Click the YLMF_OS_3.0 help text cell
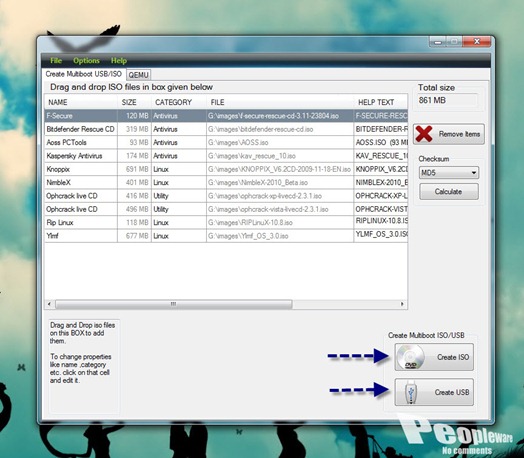524x458 pixels. [x=381, y=235]
